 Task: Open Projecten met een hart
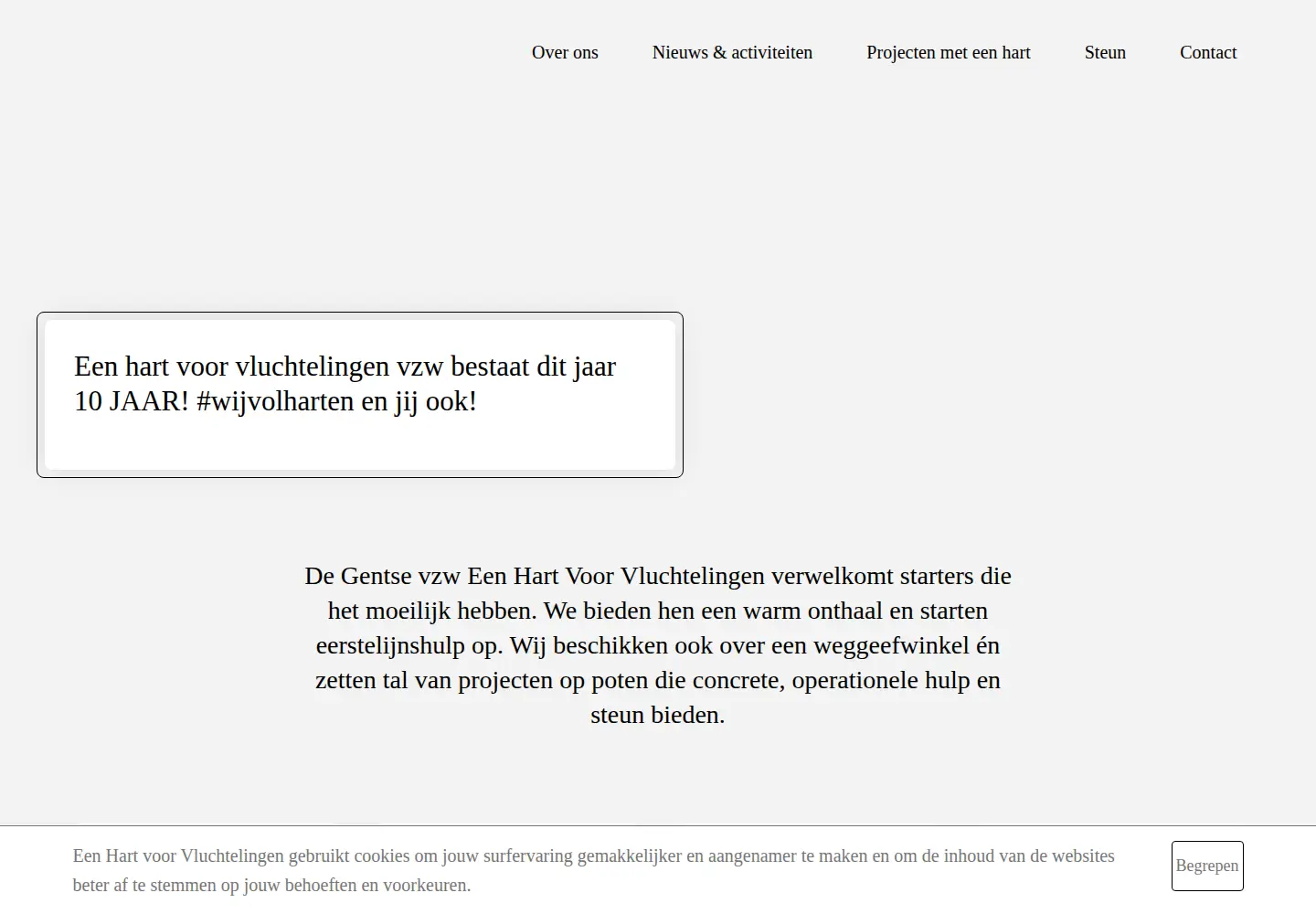pyautogui.click(x=949, y=53)
